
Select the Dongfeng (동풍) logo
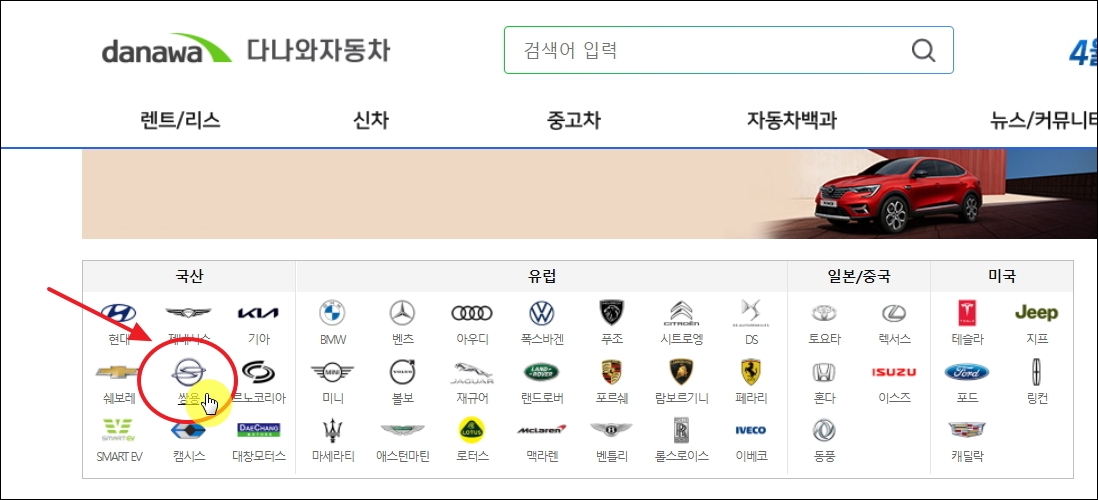point(824,430)
